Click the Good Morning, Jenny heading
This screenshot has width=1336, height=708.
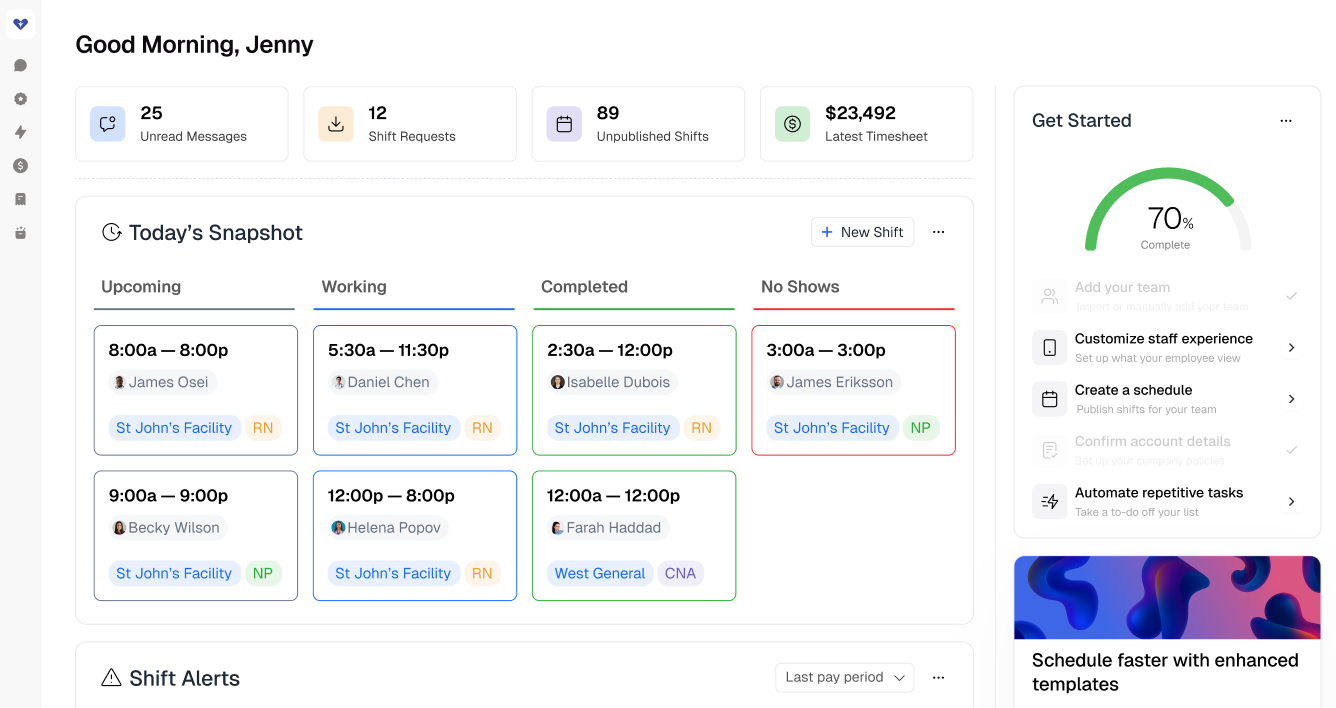tap(195, 44)
